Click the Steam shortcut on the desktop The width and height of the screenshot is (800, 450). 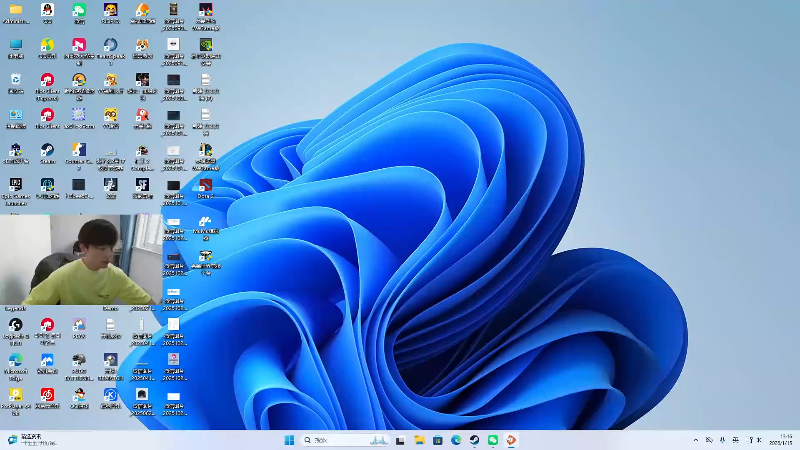click(x=47, y=150)
